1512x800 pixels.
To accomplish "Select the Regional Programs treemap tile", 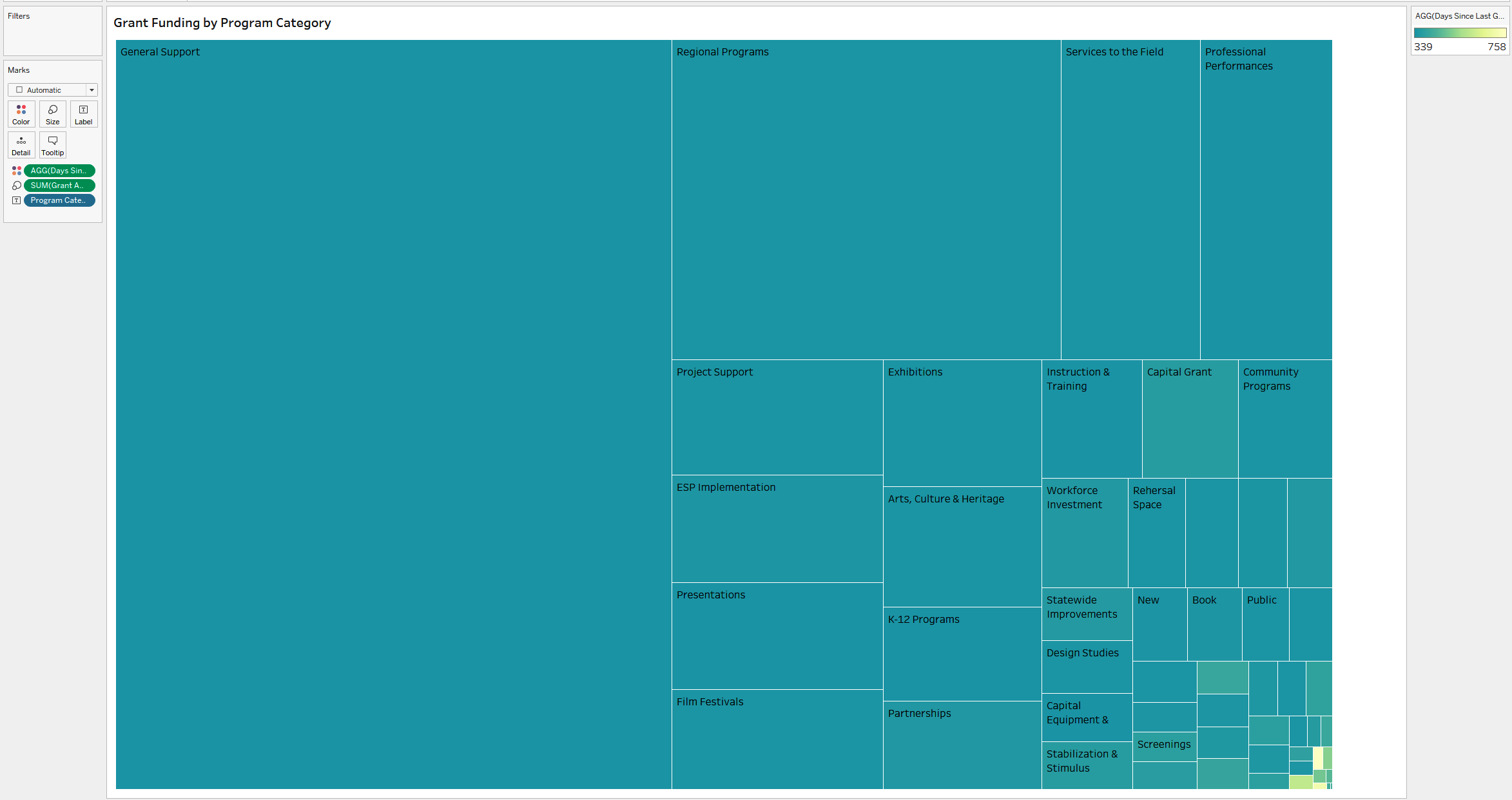I will pyautogui.click(x=866, y=200).
